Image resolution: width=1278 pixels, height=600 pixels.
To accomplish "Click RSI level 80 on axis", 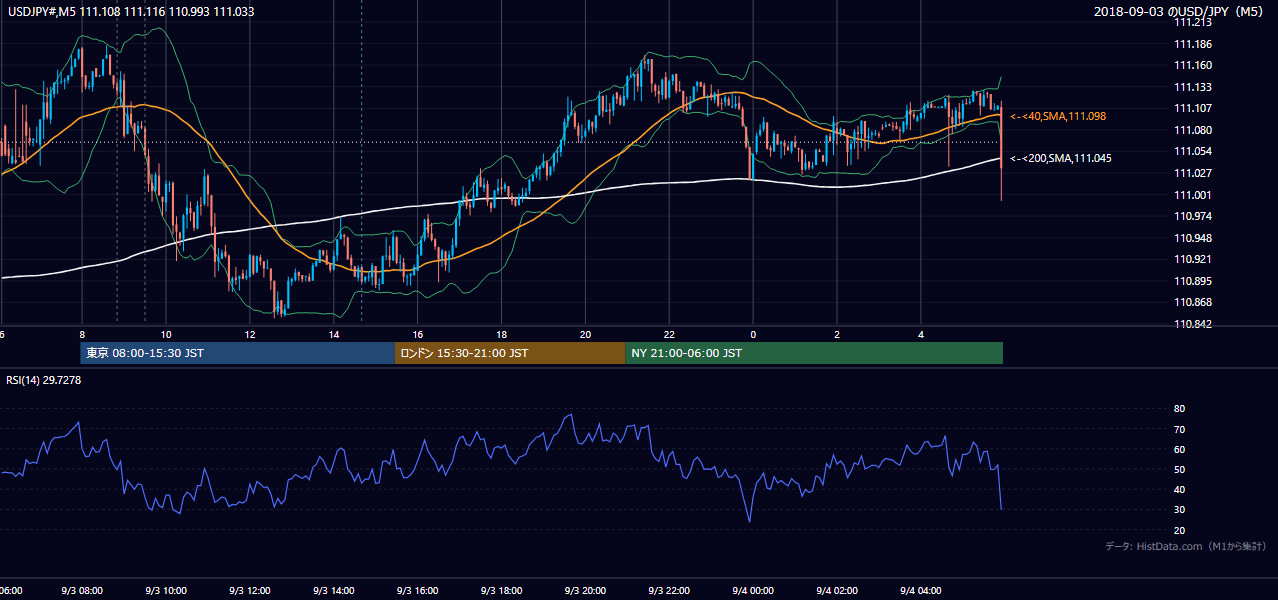I will click(x=1179, y=409).
